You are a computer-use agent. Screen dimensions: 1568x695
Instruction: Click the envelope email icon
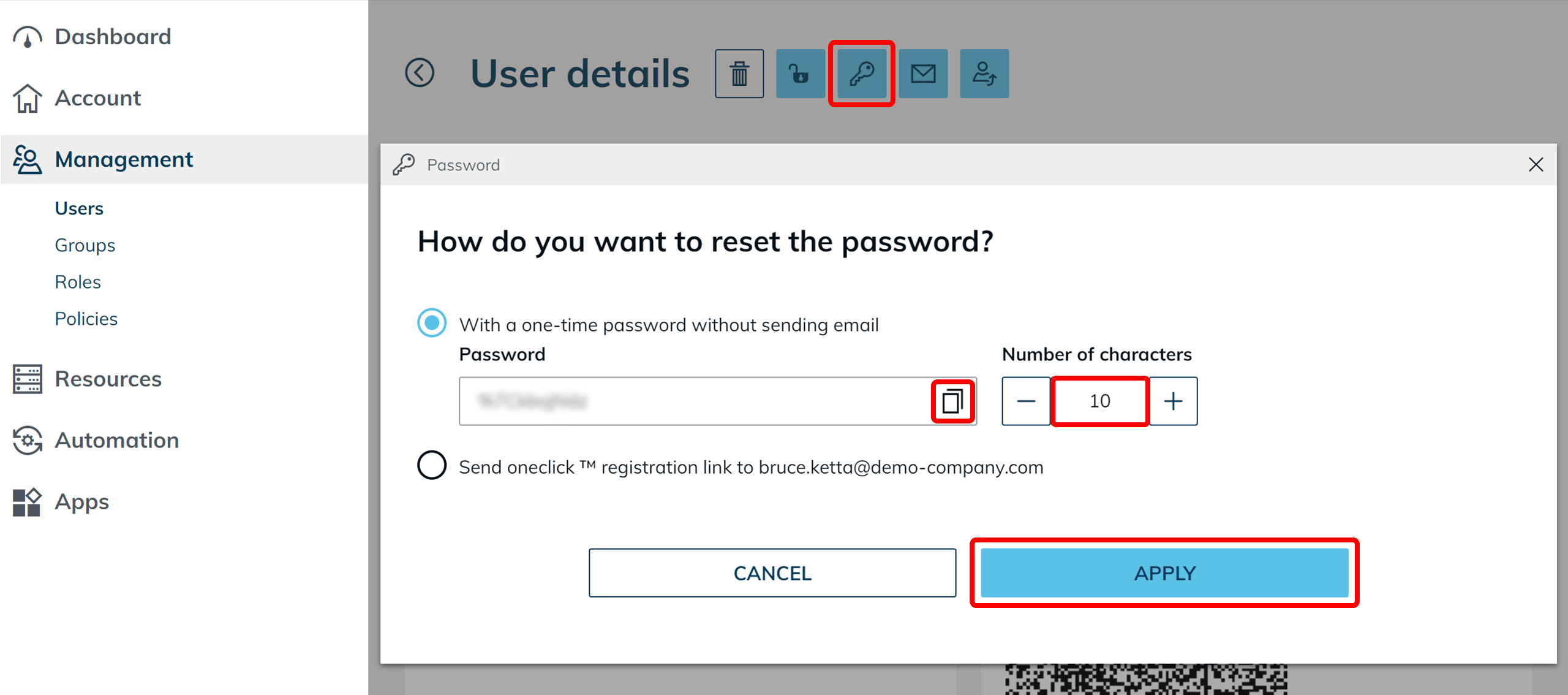(923, 74)
